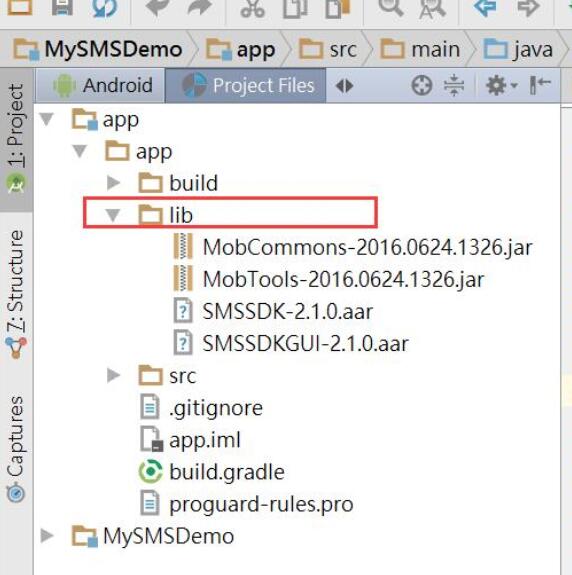
Task: Toggle the Captures side panel button
Action: pos(16,448)
